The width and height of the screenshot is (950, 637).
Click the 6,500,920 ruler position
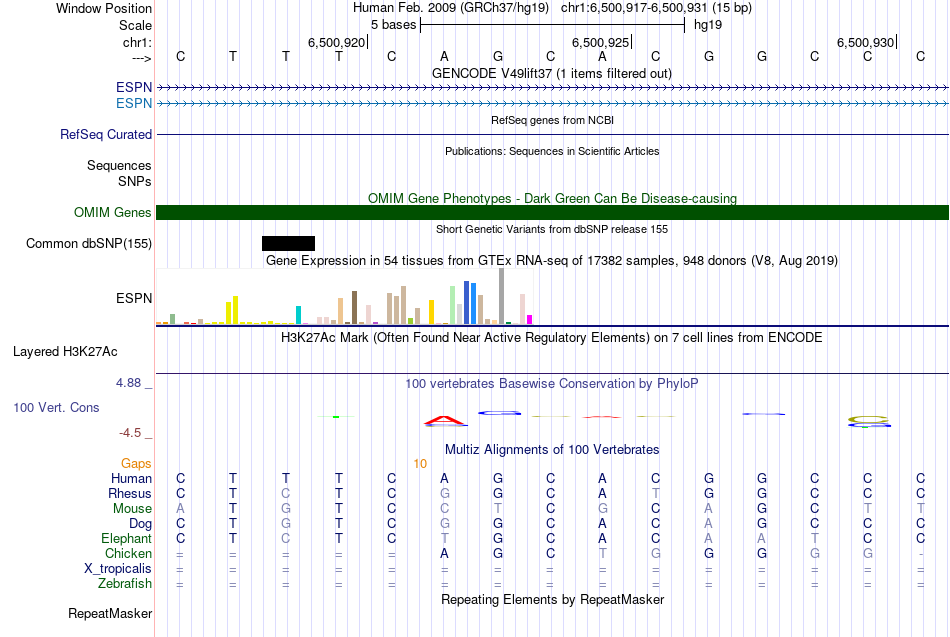click(x=336, y=42)
